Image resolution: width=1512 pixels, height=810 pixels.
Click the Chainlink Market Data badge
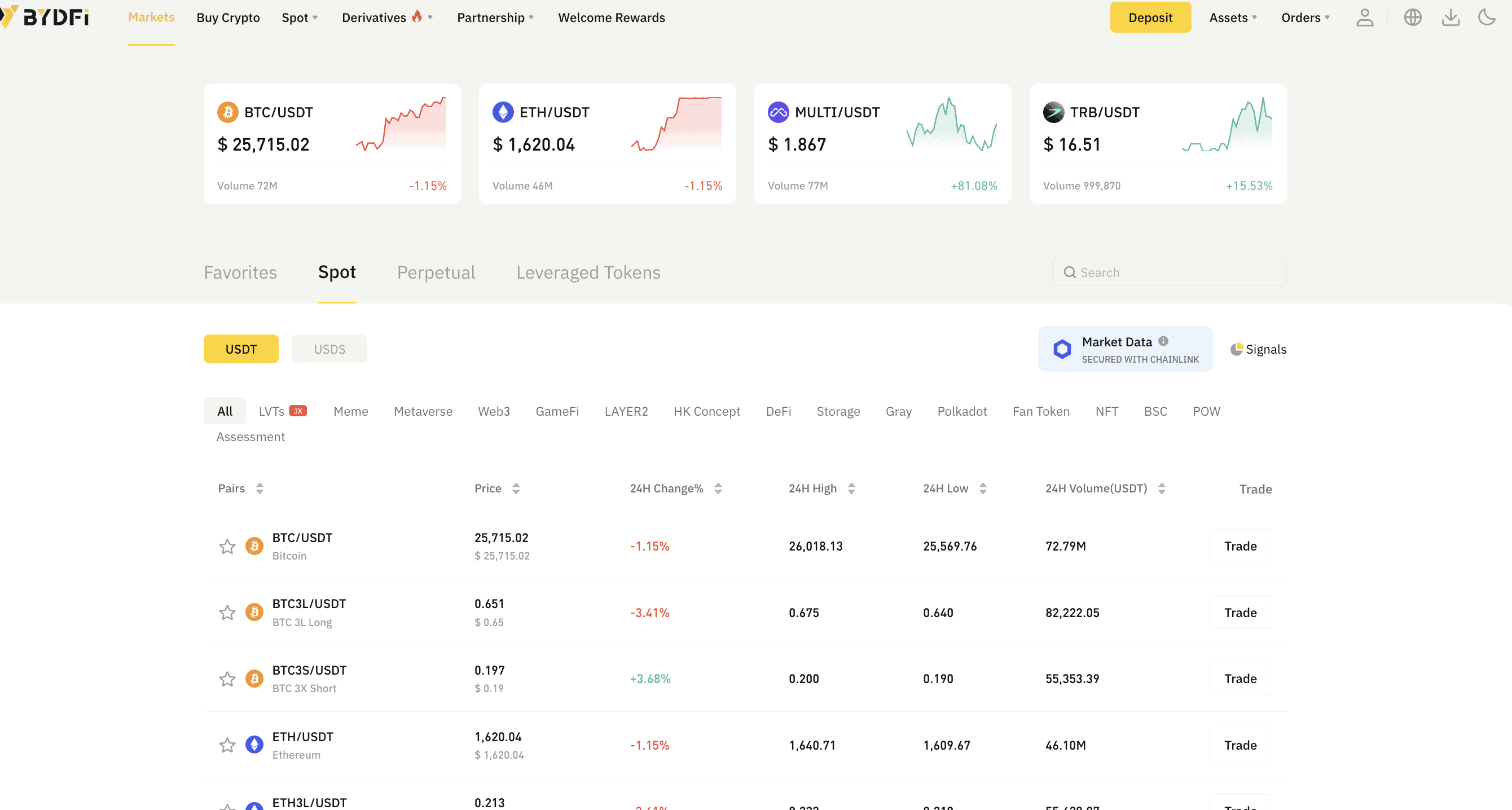pyautogui.click(x=1124, y=349)
